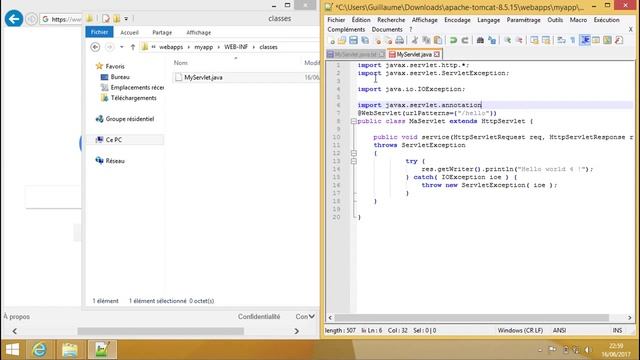Click the Zoom Out toolbar icon

point(519,40)
